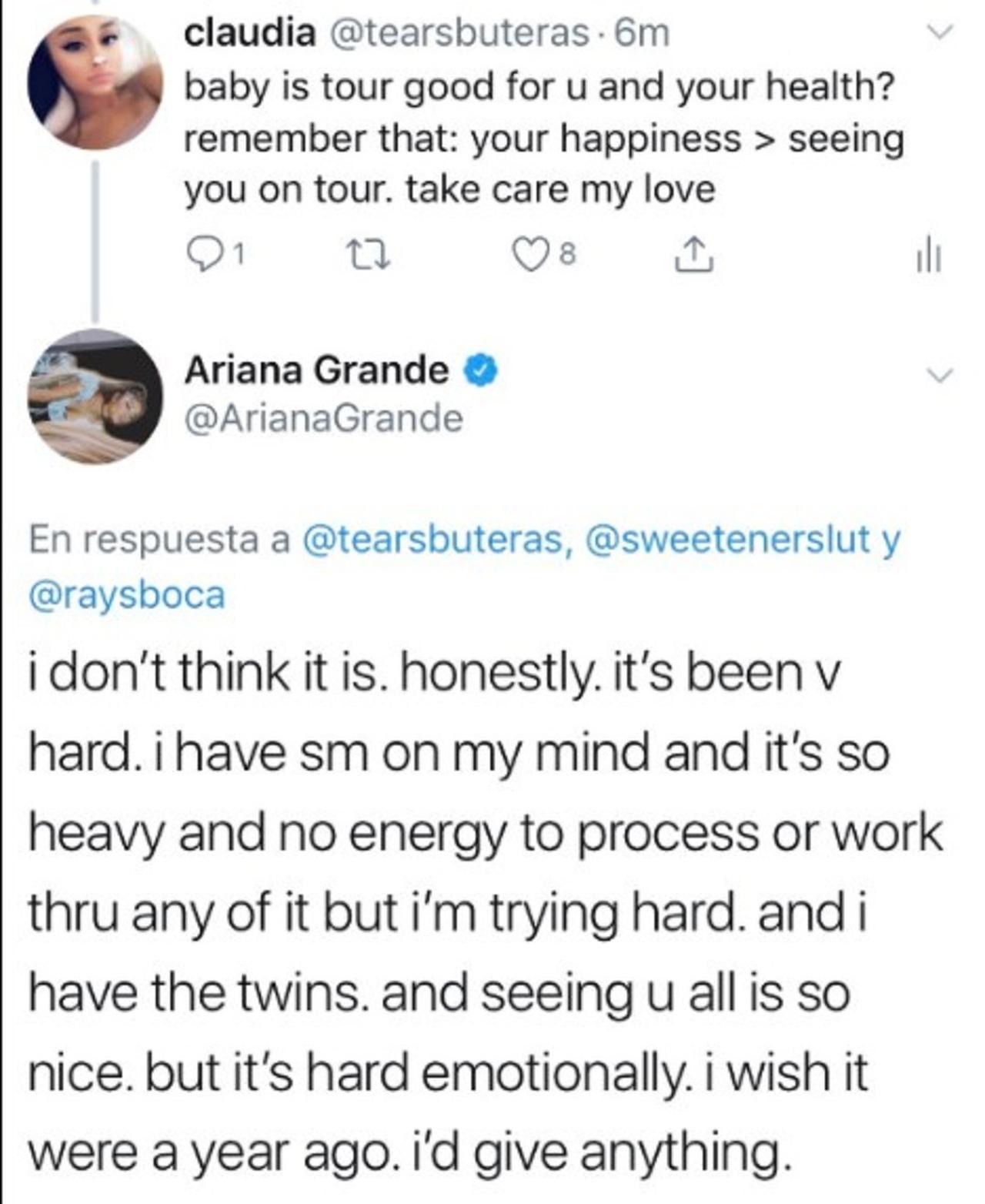The width and height of the screenshot is (985, 1204).
Task: Click the Ariana Grande display name
Action: [316, 372]
